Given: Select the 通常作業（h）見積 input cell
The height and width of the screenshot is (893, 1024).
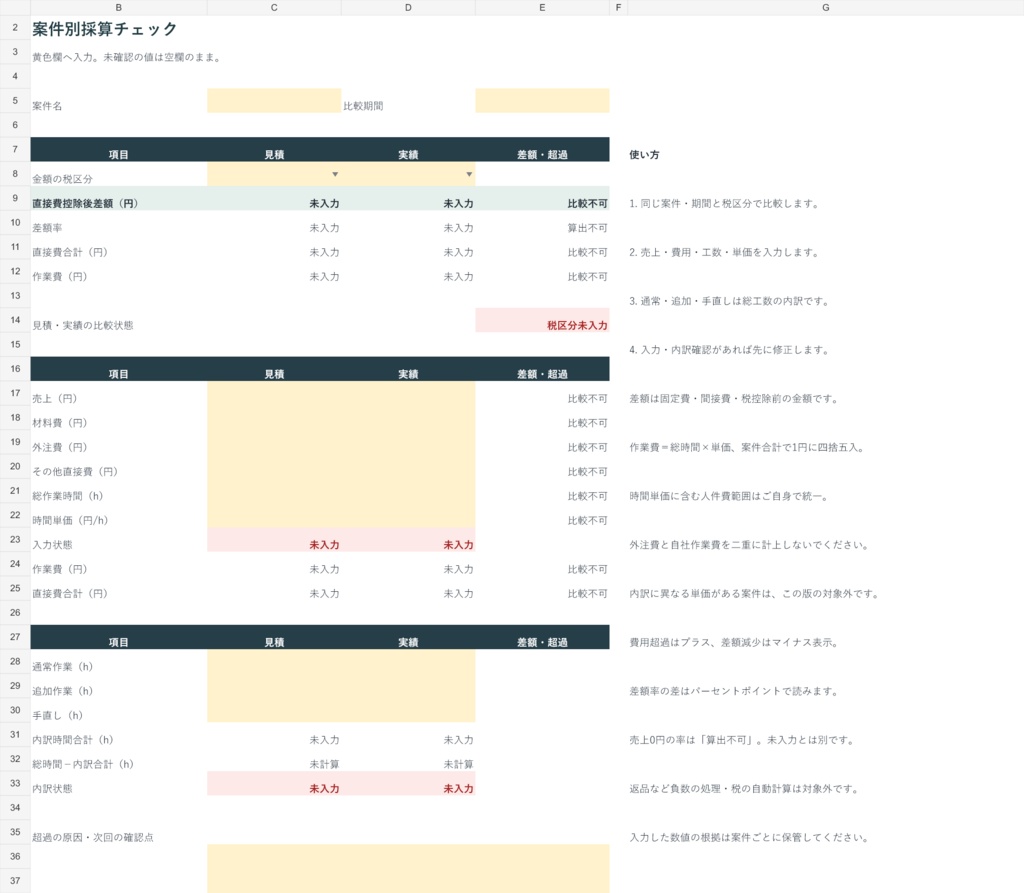Looking at the screenshot, I should point(274,662).
